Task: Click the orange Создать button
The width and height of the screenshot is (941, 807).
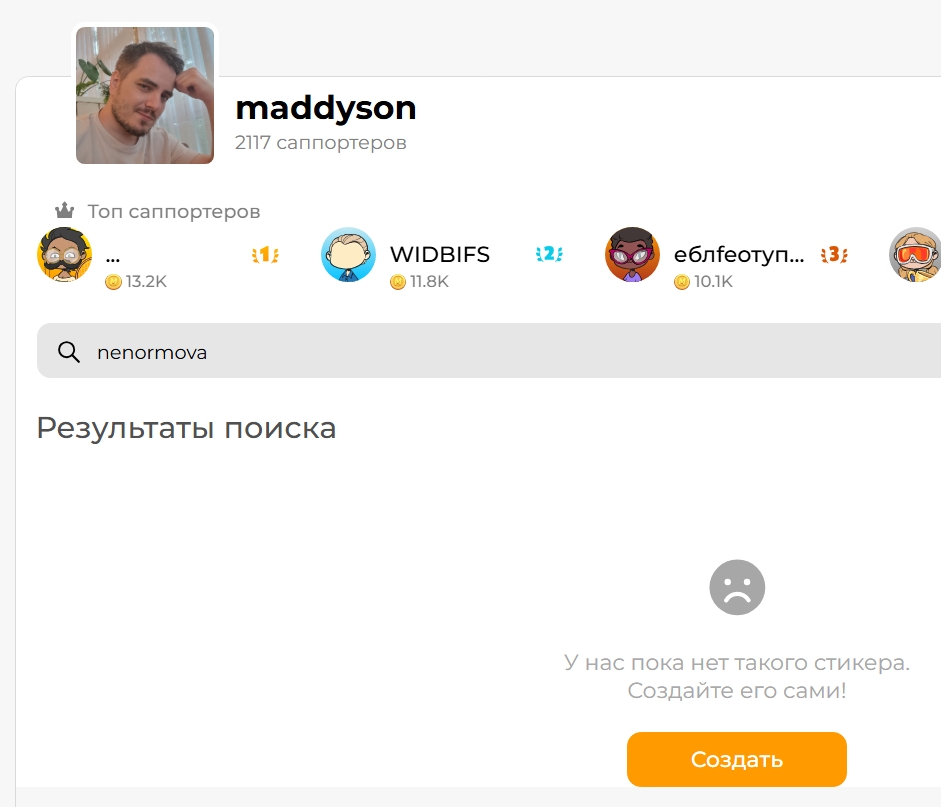Action: (736, 759)
